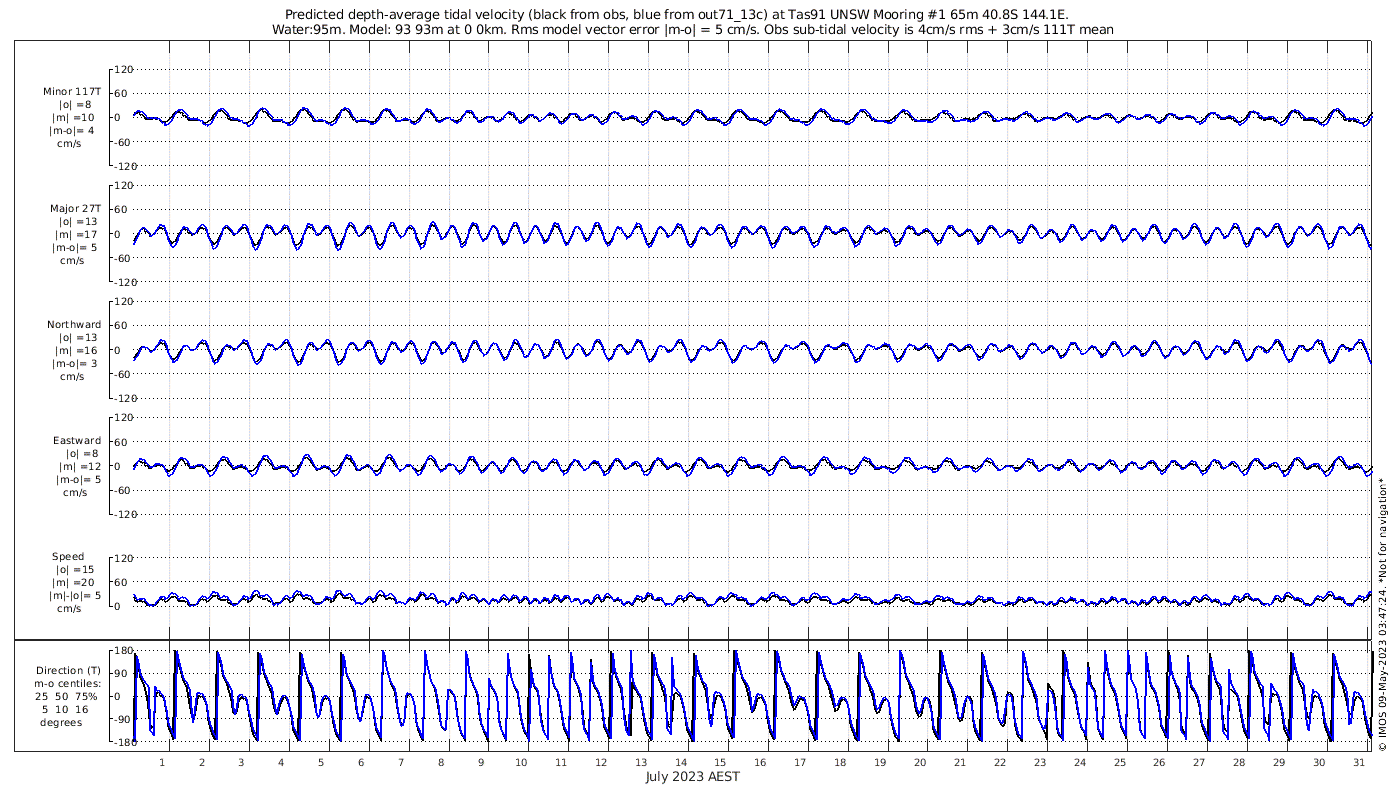
Task: Click day 15 tick label on x-axis
Action: pyautogui.click(x=720, y=762)
